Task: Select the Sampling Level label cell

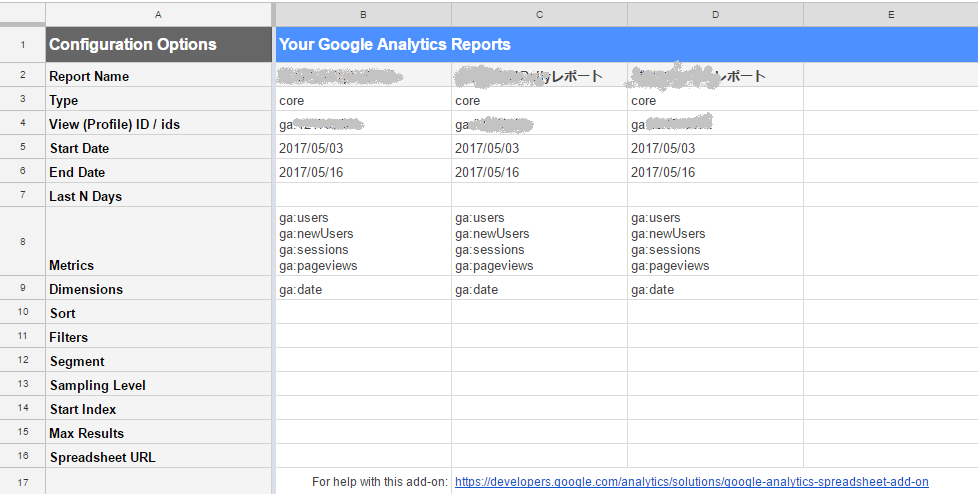Action: point(158,384)
